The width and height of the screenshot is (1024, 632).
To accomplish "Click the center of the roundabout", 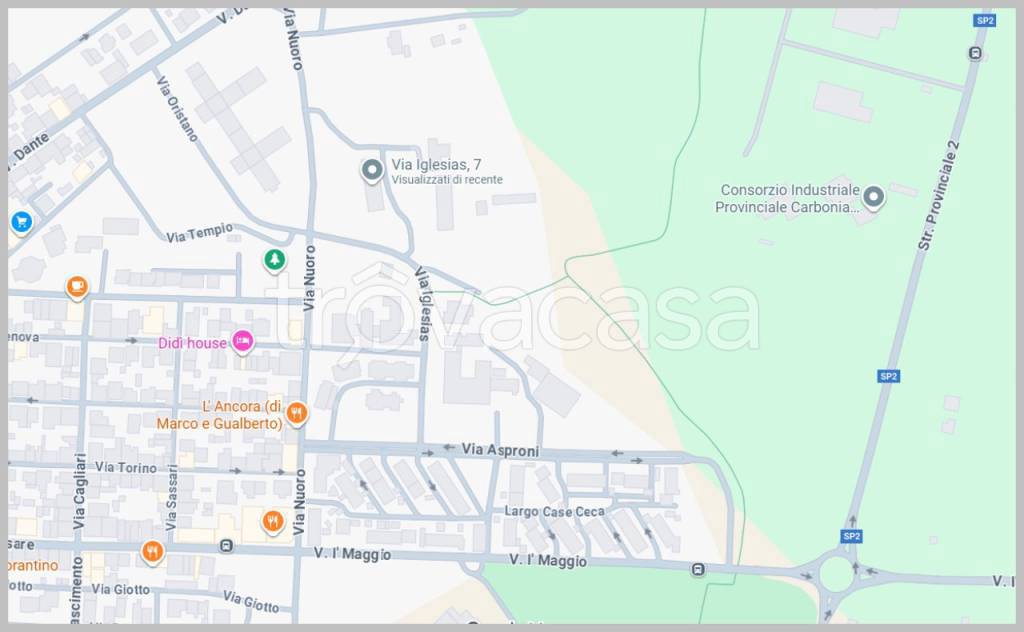I will [x=837, y=576].
